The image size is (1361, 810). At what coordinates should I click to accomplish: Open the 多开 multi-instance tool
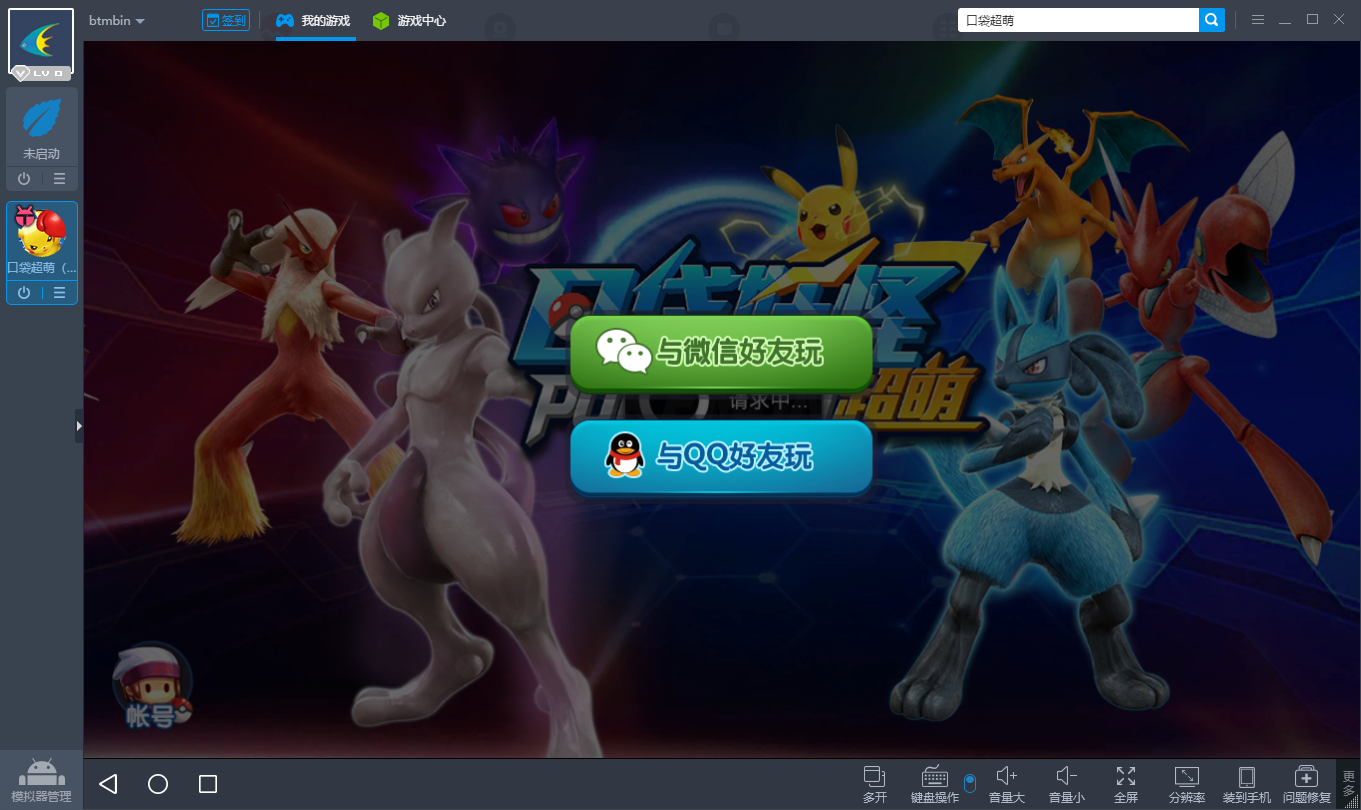875,784
